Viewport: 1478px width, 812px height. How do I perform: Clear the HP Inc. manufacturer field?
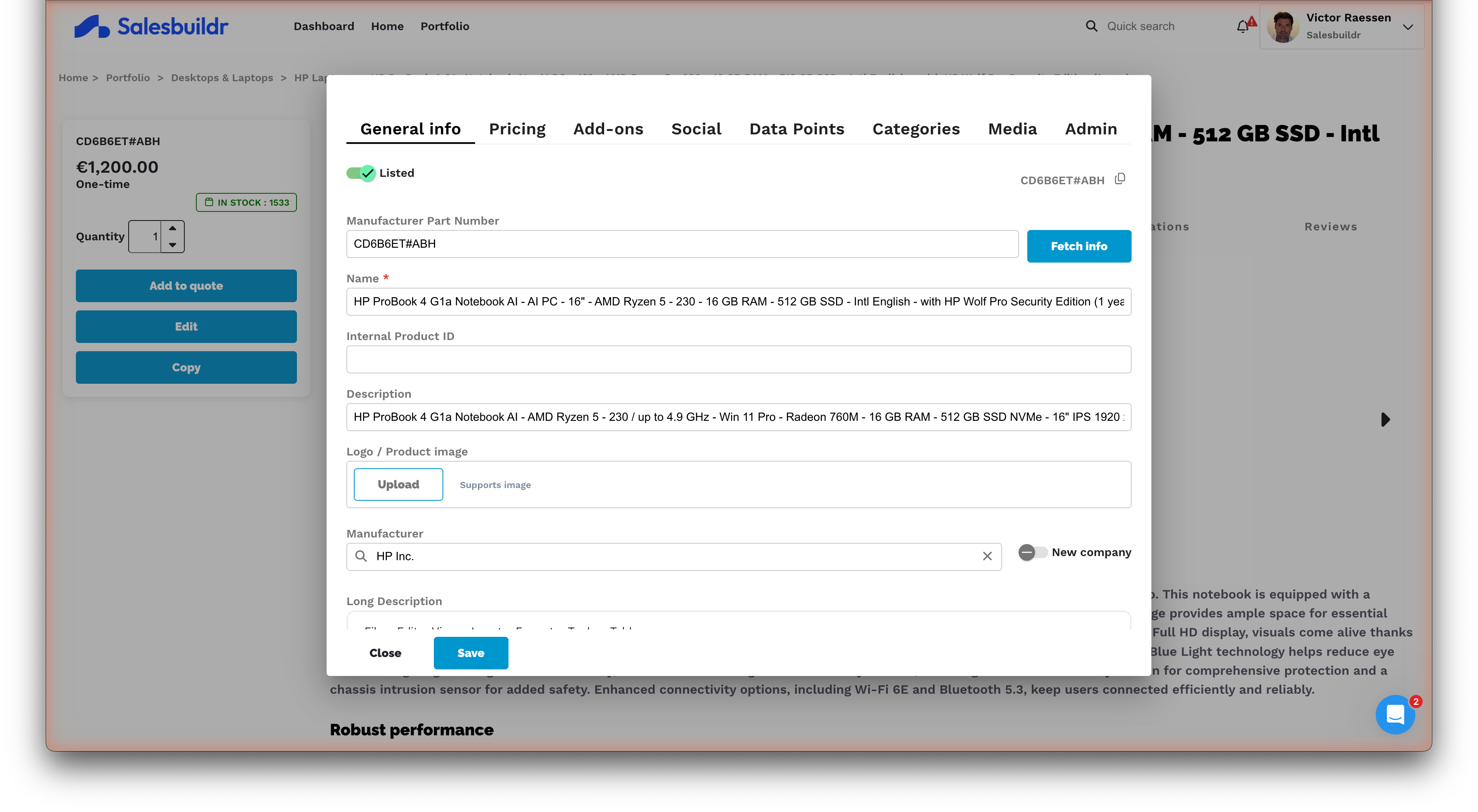tap(987, 556)
